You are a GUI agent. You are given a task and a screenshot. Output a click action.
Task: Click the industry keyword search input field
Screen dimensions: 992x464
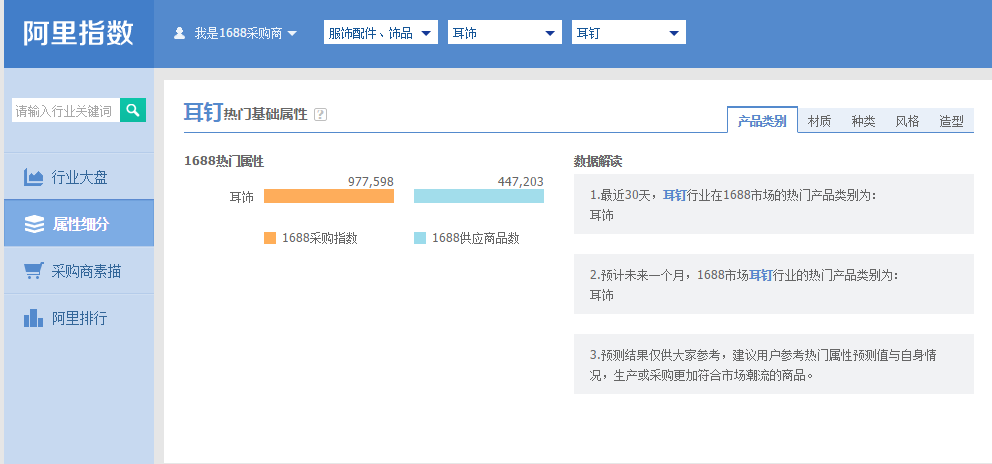[x=65, y=110]
